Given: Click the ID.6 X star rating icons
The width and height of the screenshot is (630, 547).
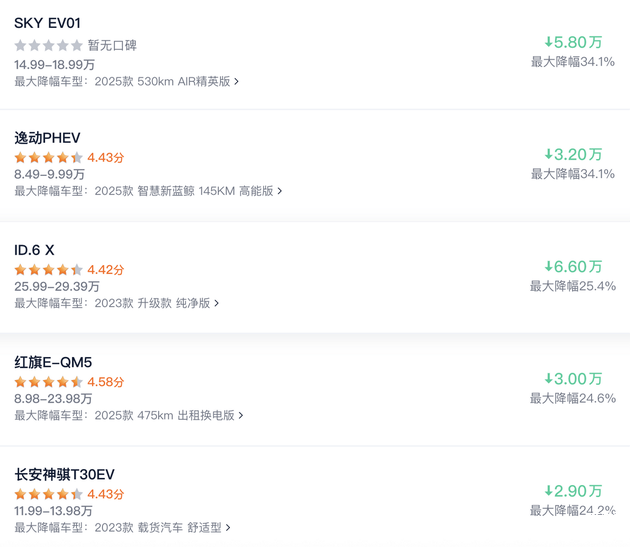Looking at the screenshot, I should point(48,269).
